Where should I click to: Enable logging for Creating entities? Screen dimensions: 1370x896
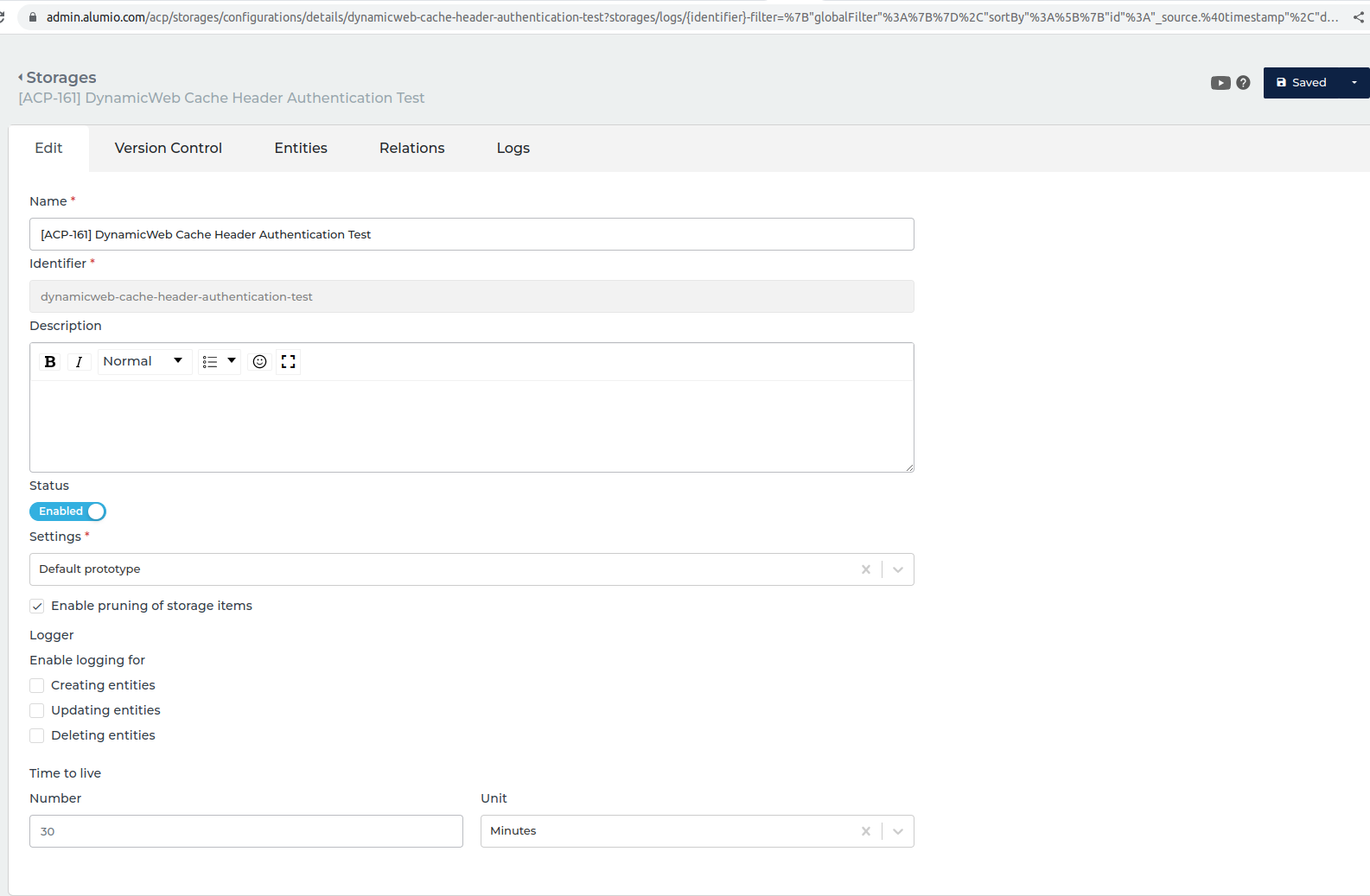[x=37, y=686]
